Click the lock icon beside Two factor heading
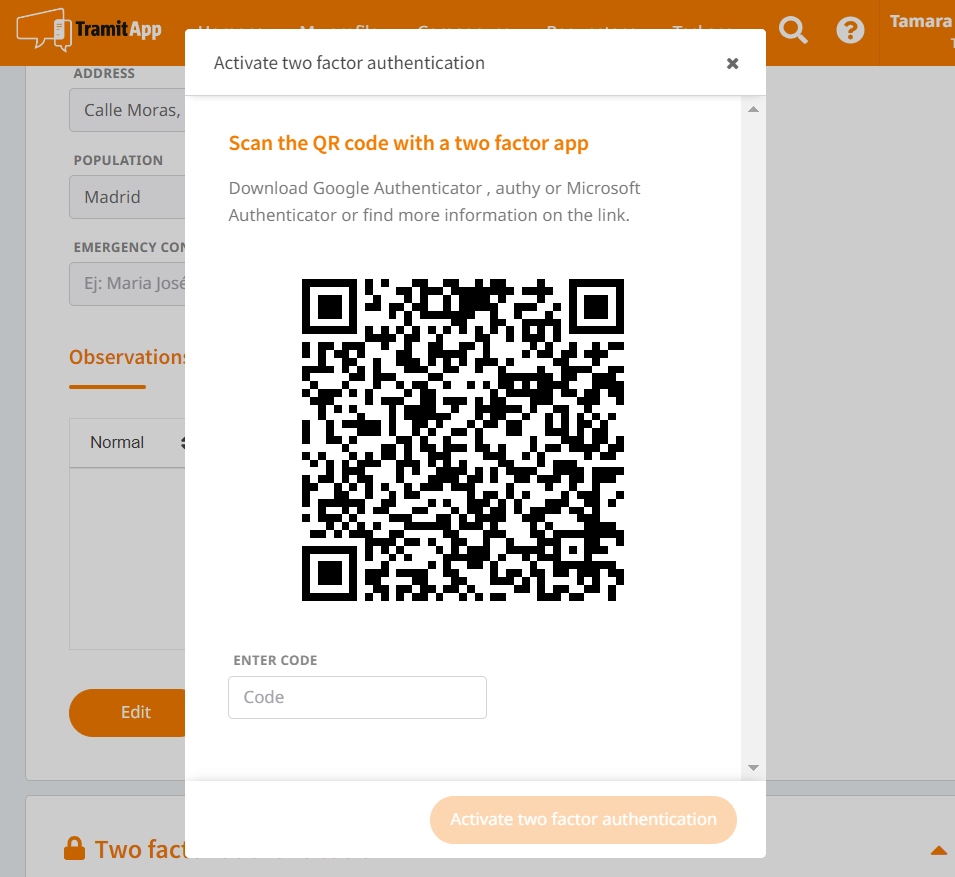The image size is (955, 877). (x=74, y=850)
